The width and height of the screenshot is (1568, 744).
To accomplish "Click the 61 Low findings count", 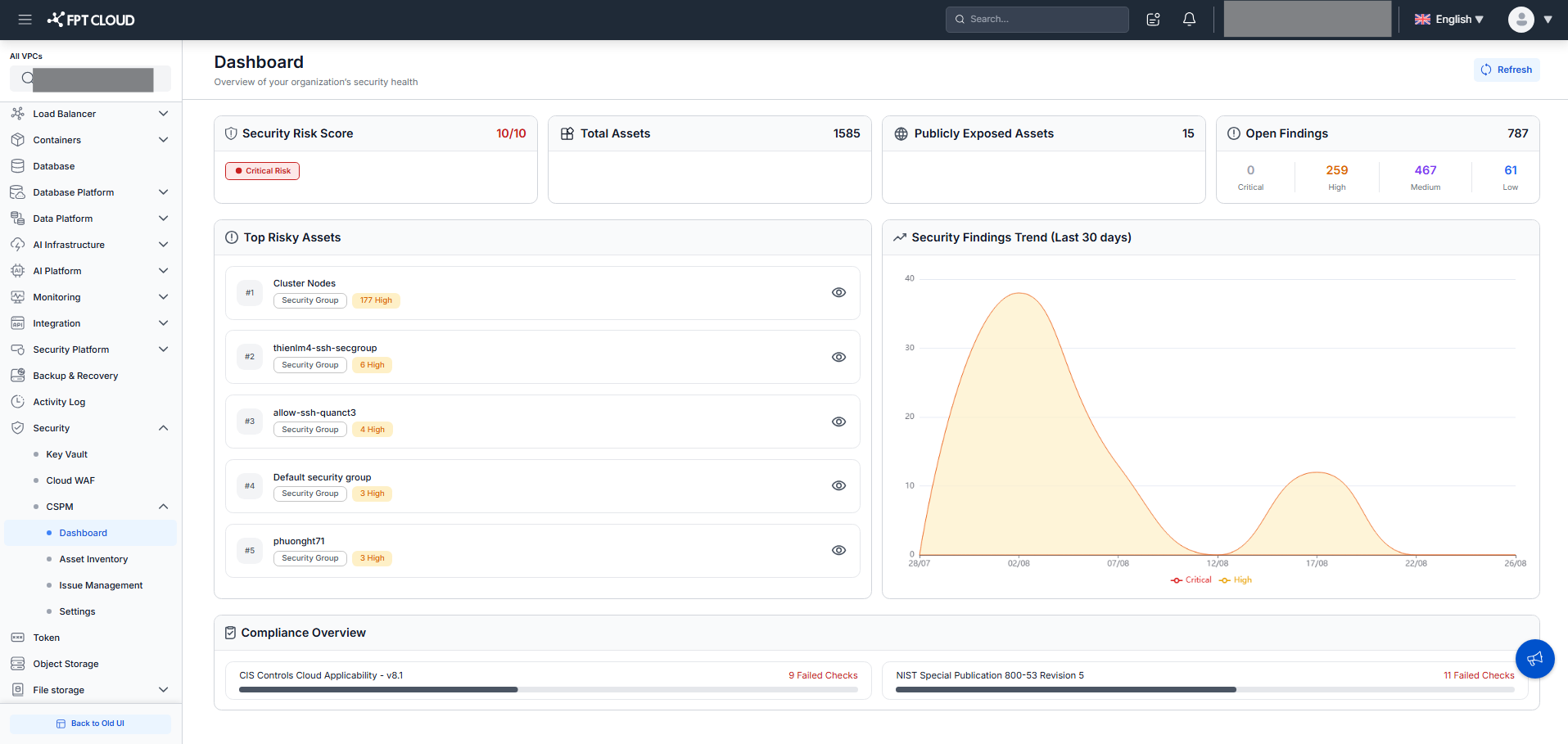I will click(1510, 170).
